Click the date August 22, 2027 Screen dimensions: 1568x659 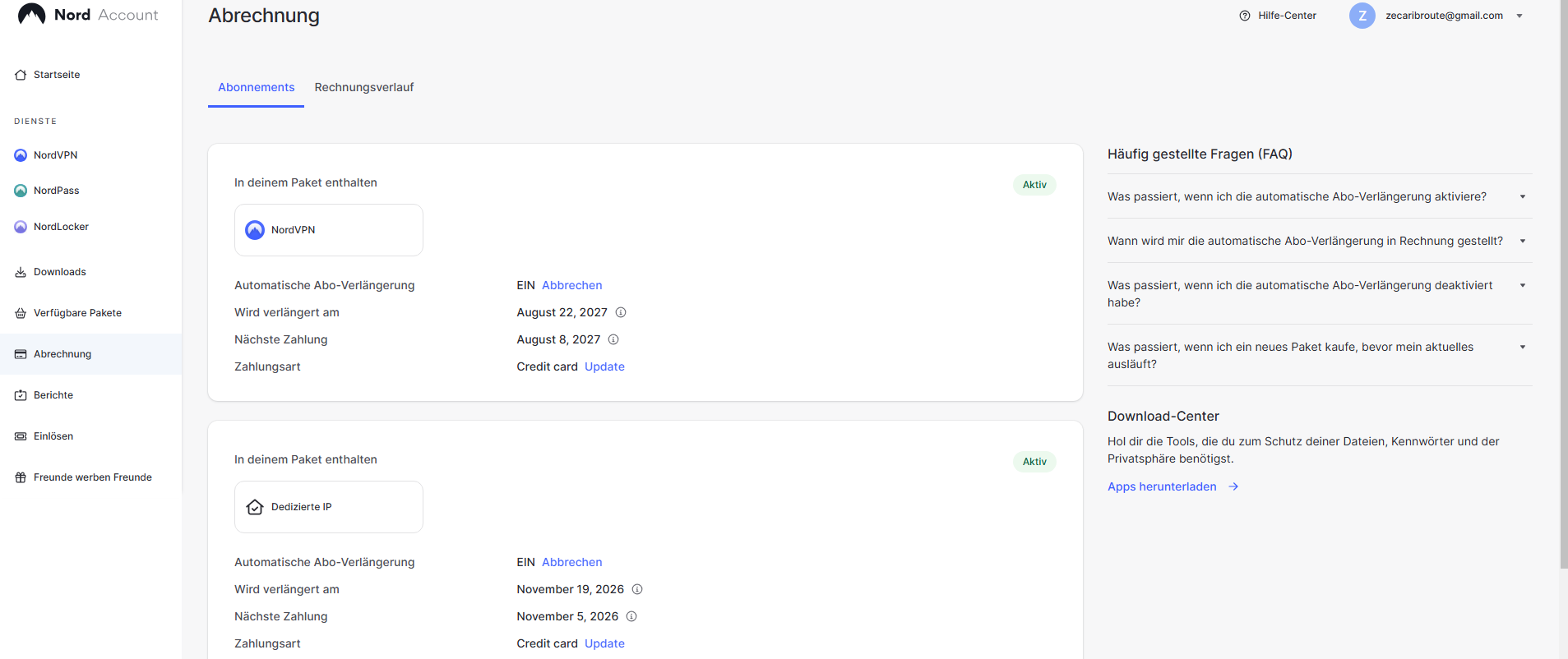point(562,312)
